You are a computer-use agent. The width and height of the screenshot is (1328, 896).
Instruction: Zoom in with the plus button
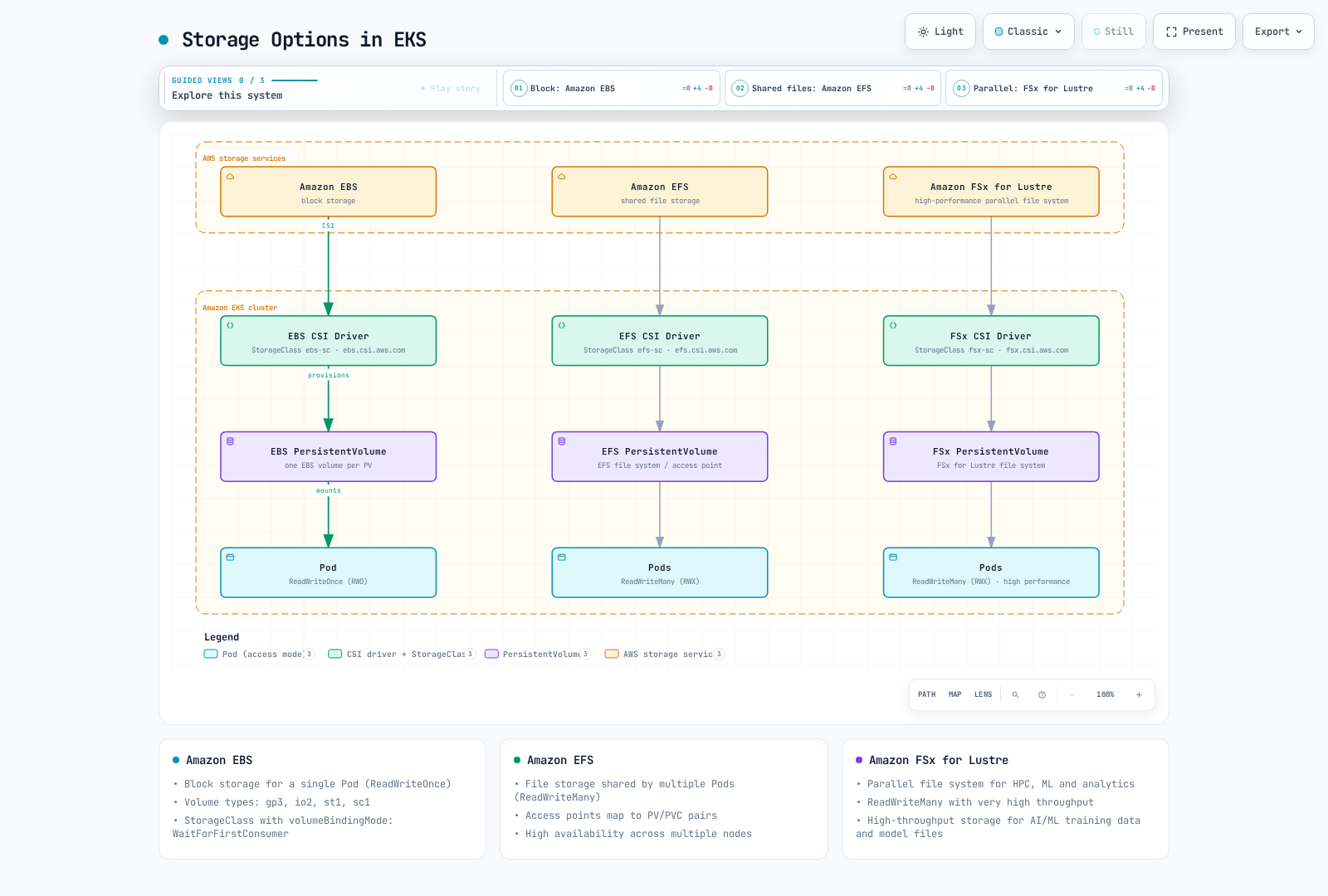click(1139, 694)
